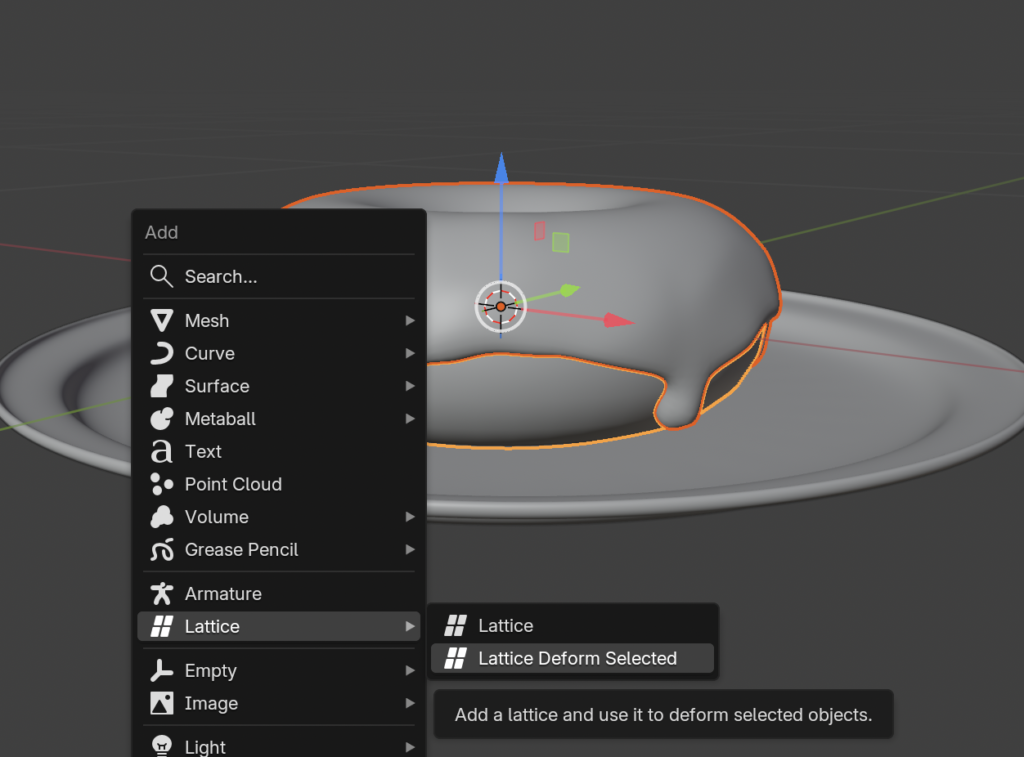Screen dimensions: 1024x757
Task: Click the Grease Pencil squiggle icon
Action: tap(161, 550)
